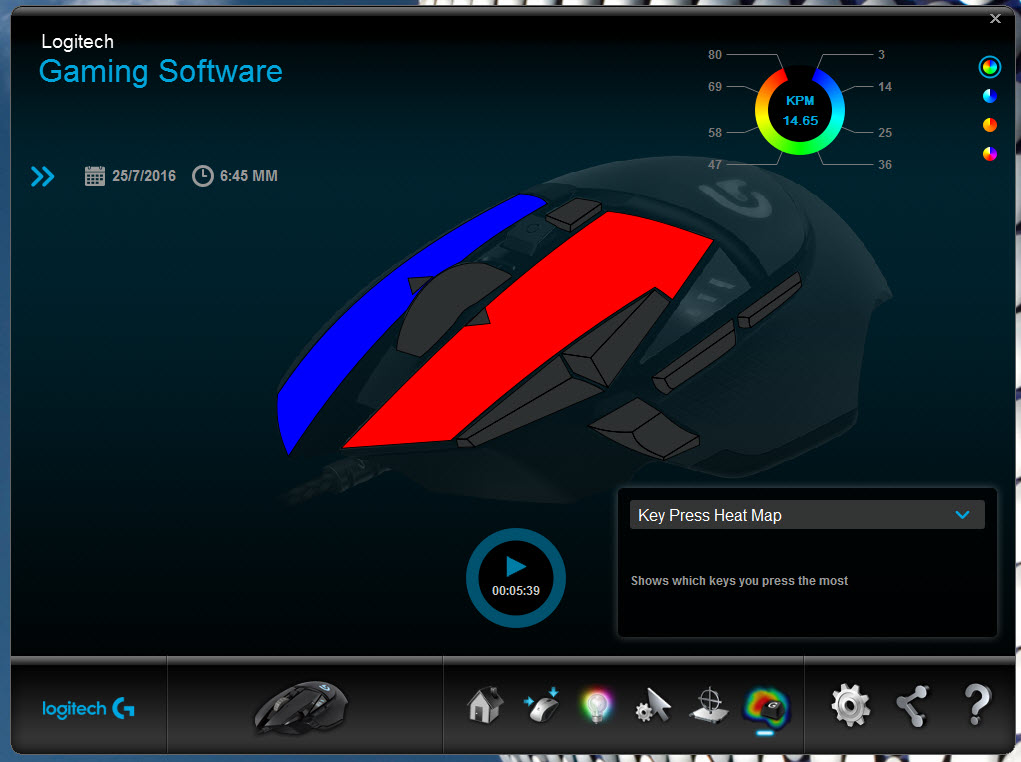Click the gauge label value 36
The height and width of the screenshot is (762, 1021).
coord(885,165)
